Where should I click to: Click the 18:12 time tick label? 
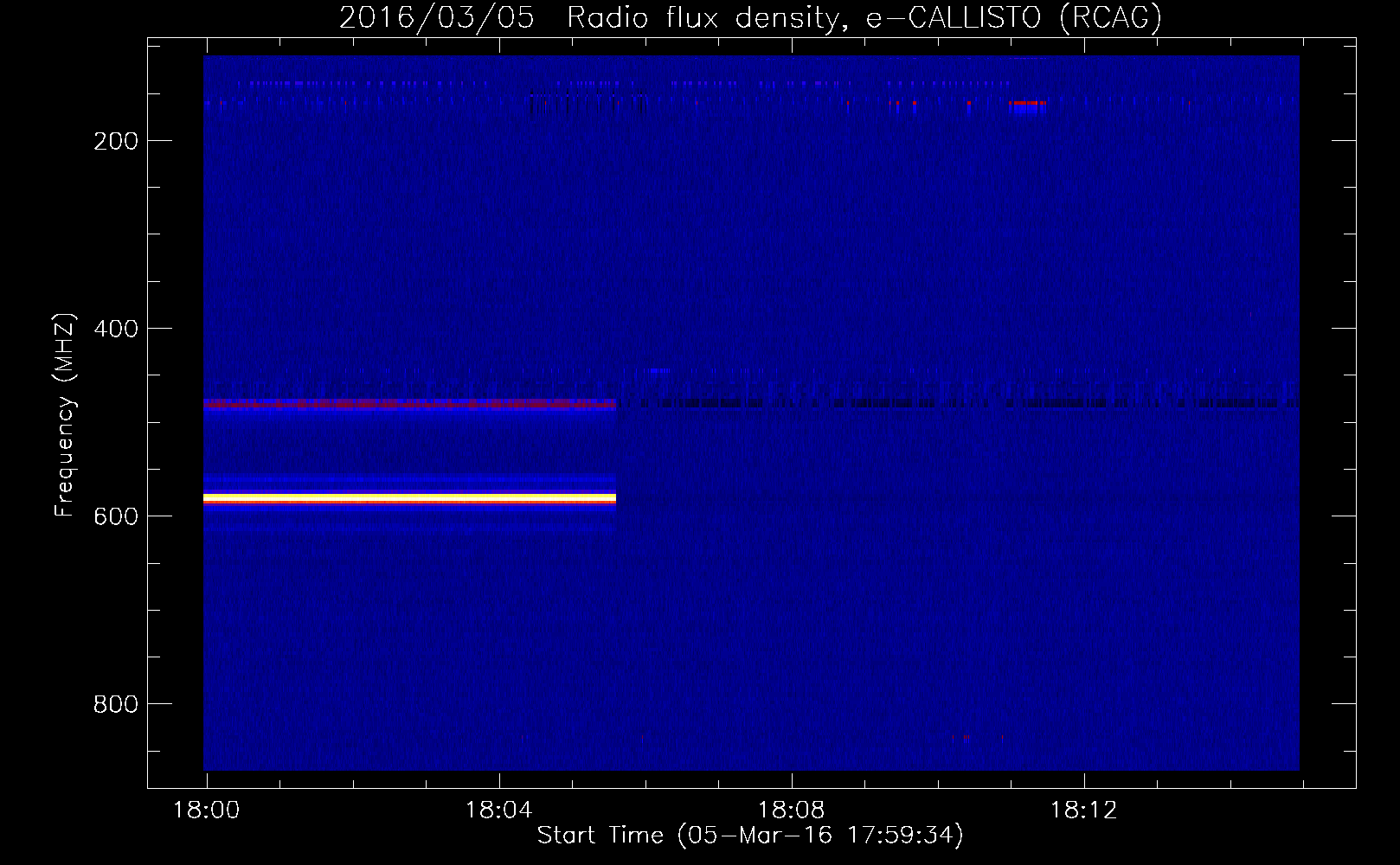(1083, 811)
